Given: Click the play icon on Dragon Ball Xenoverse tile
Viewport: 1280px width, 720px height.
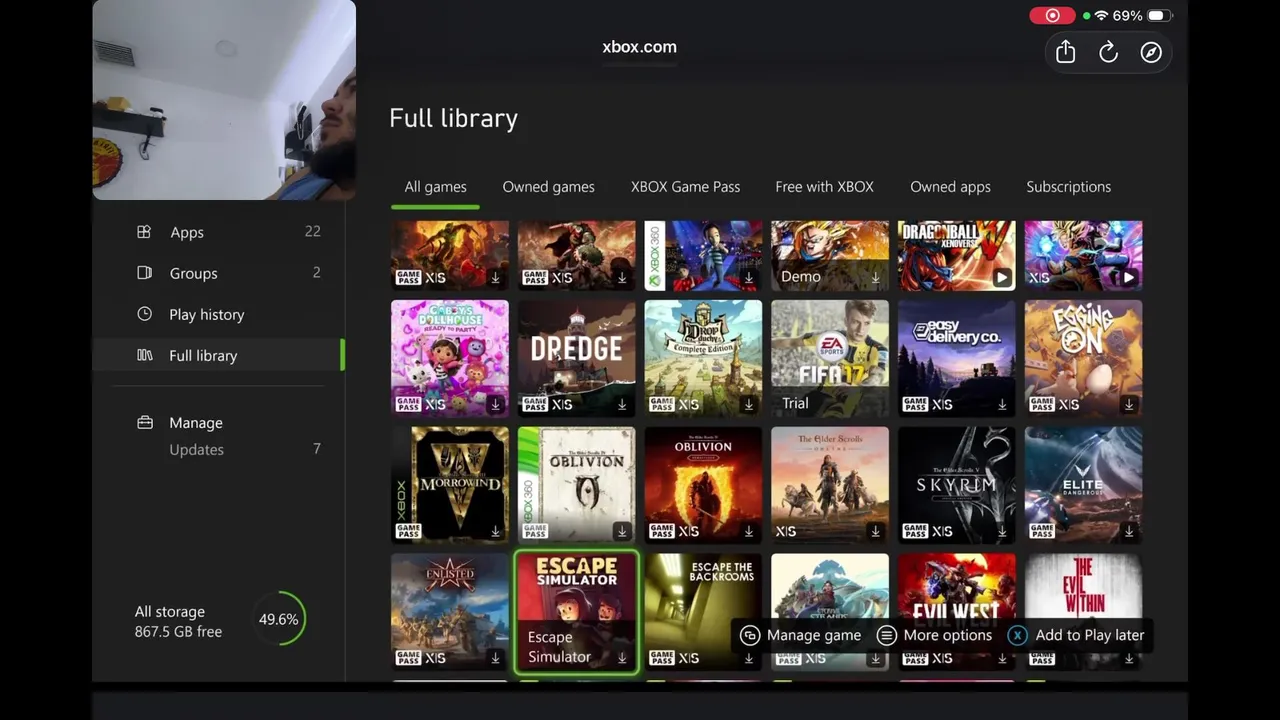Looking at the screenshot, I should pyautogui.click(x=1002, y=278).
